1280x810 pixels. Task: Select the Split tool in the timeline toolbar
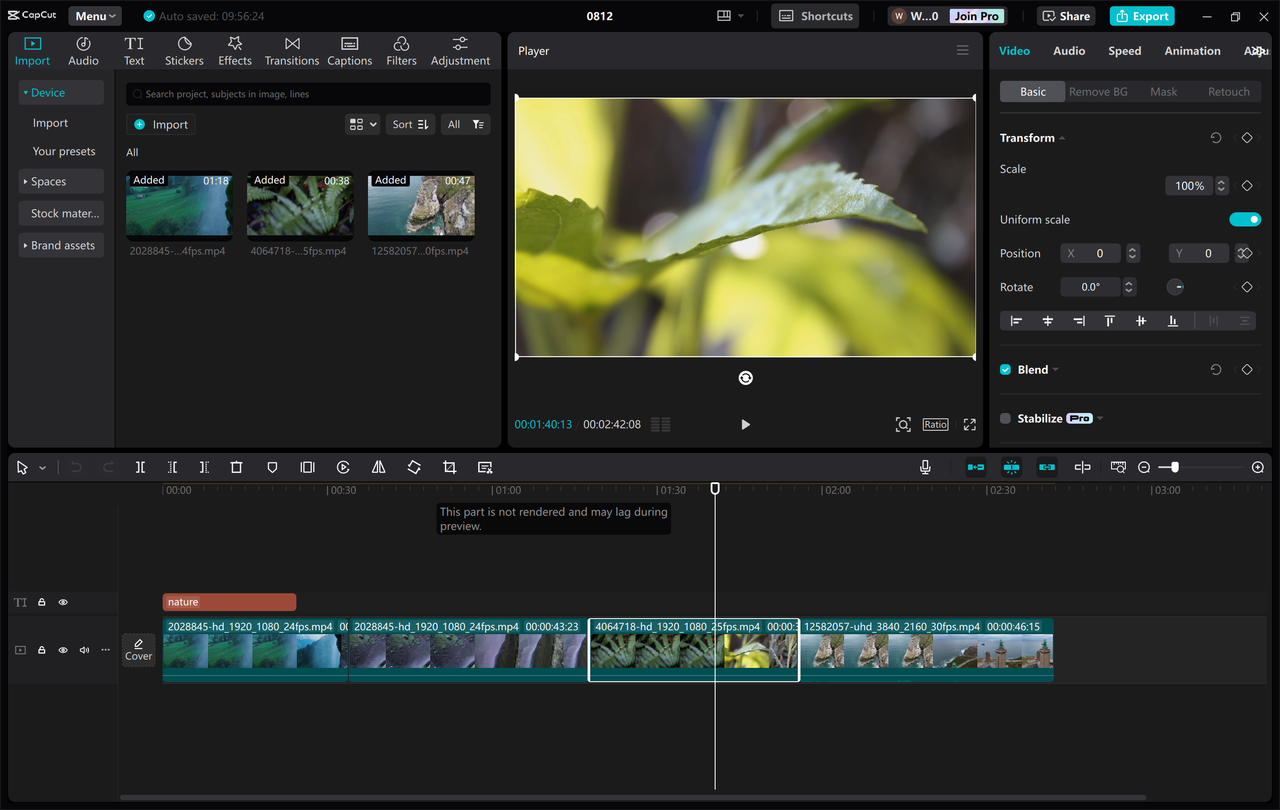point(141,467)
